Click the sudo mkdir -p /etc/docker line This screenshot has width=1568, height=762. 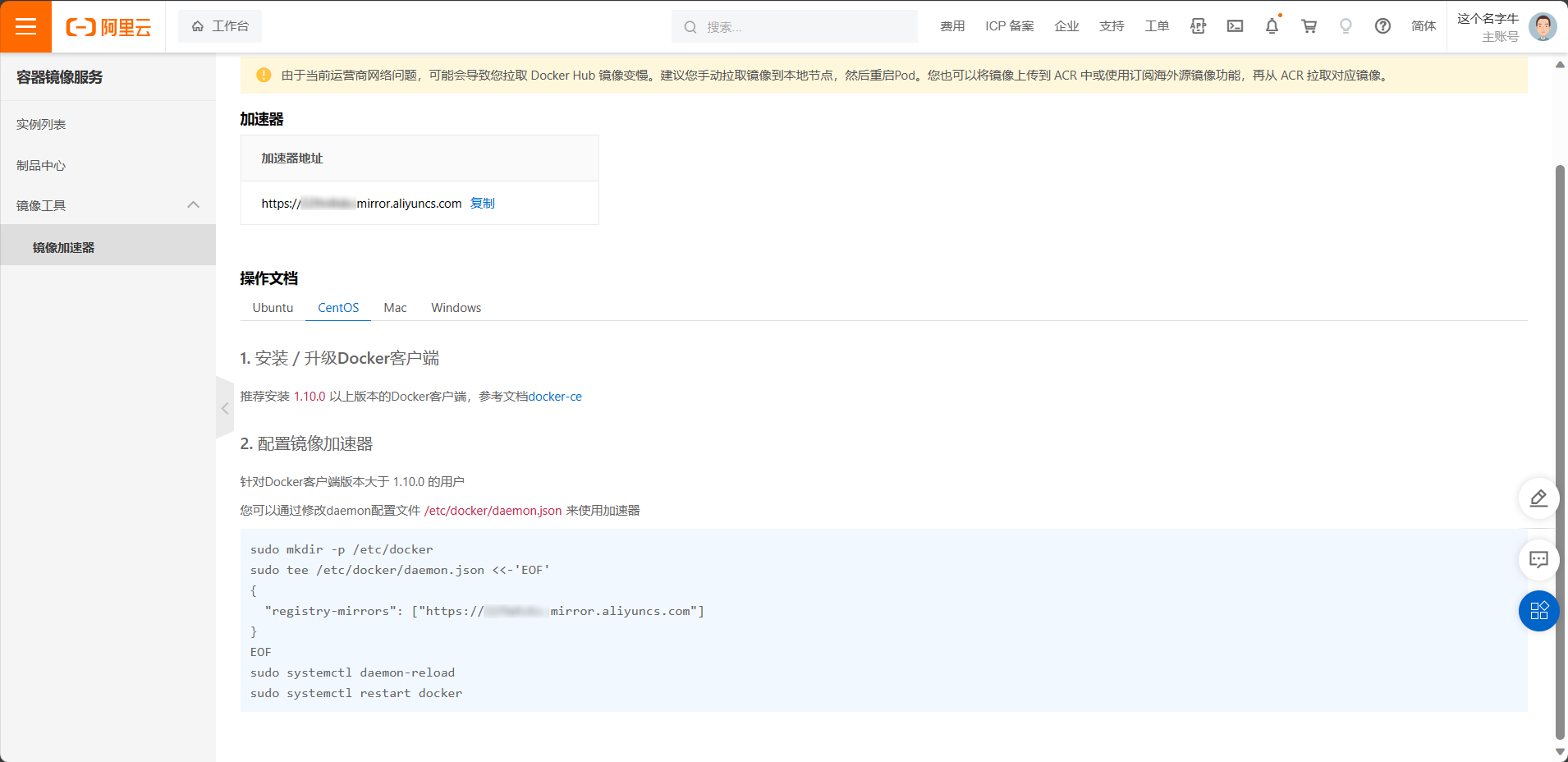[342, 549]
